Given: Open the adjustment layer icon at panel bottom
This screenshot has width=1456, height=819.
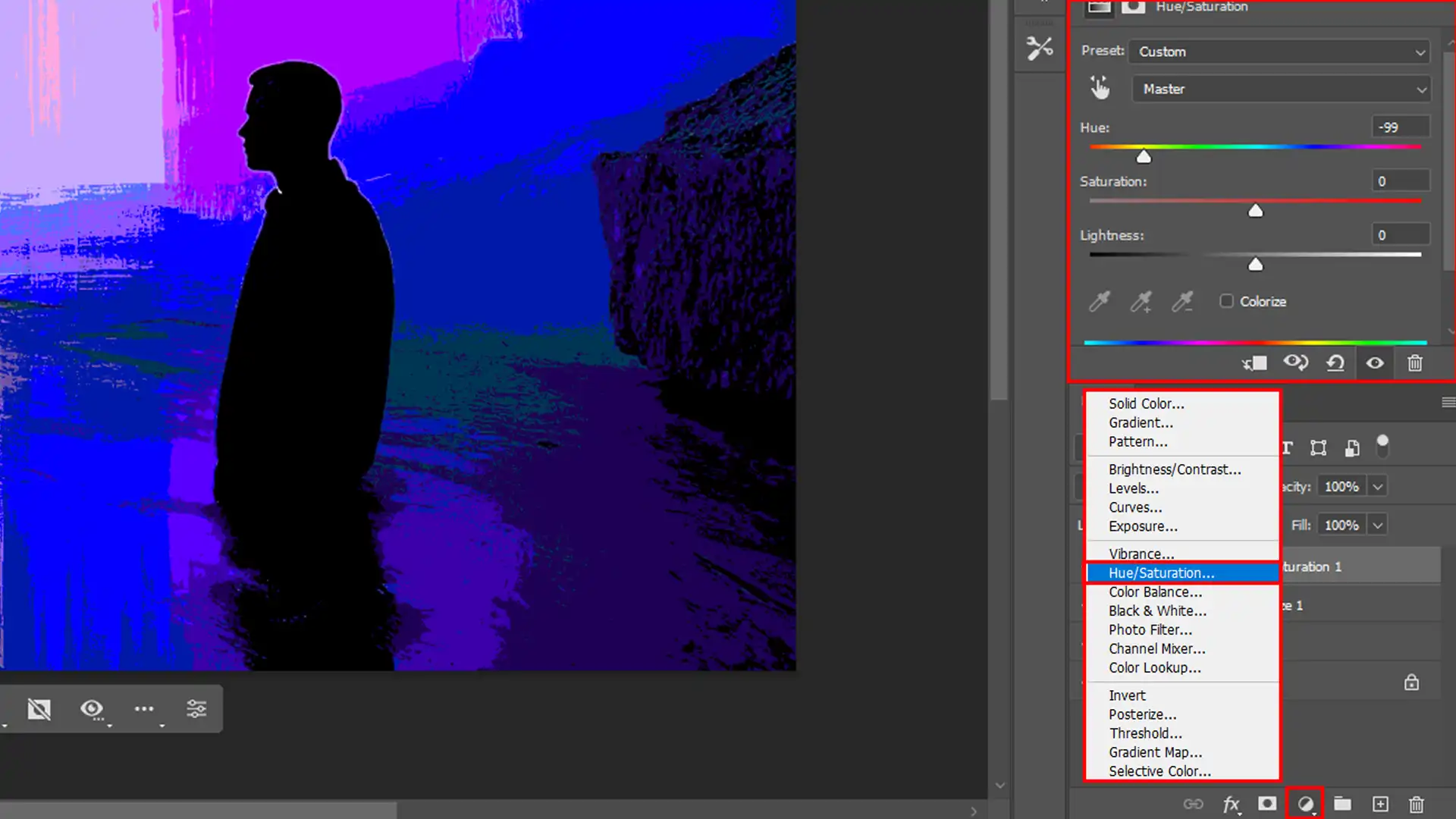Looking at the screenshot, I should pyautogui.click(x=1305, y=804).
